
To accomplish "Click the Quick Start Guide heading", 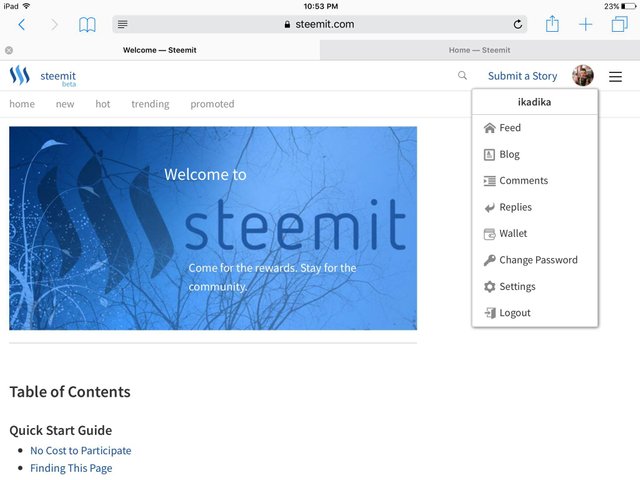I will point(60,430).
